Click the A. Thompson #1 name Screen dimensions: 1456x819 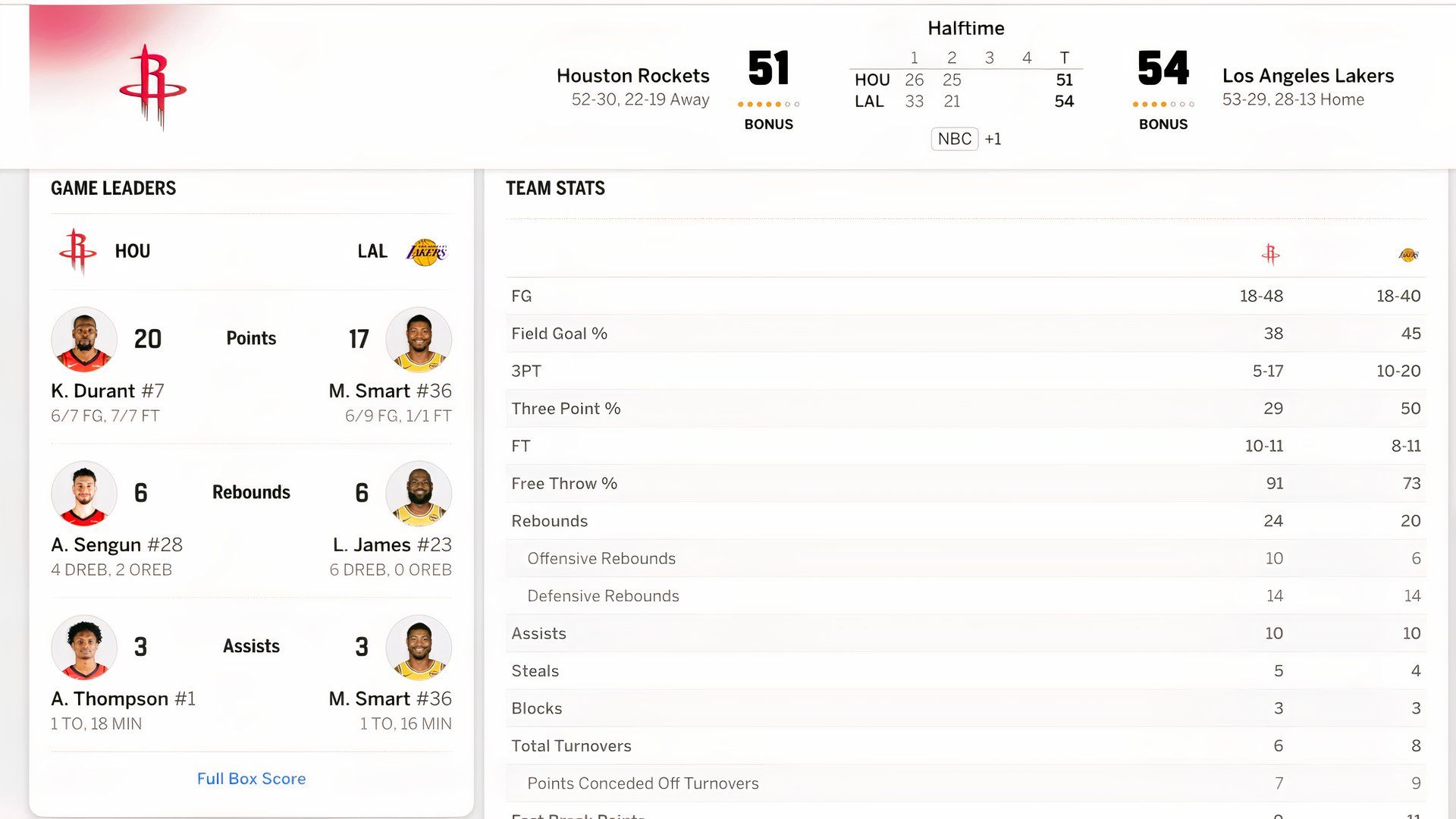coord(123,699)
